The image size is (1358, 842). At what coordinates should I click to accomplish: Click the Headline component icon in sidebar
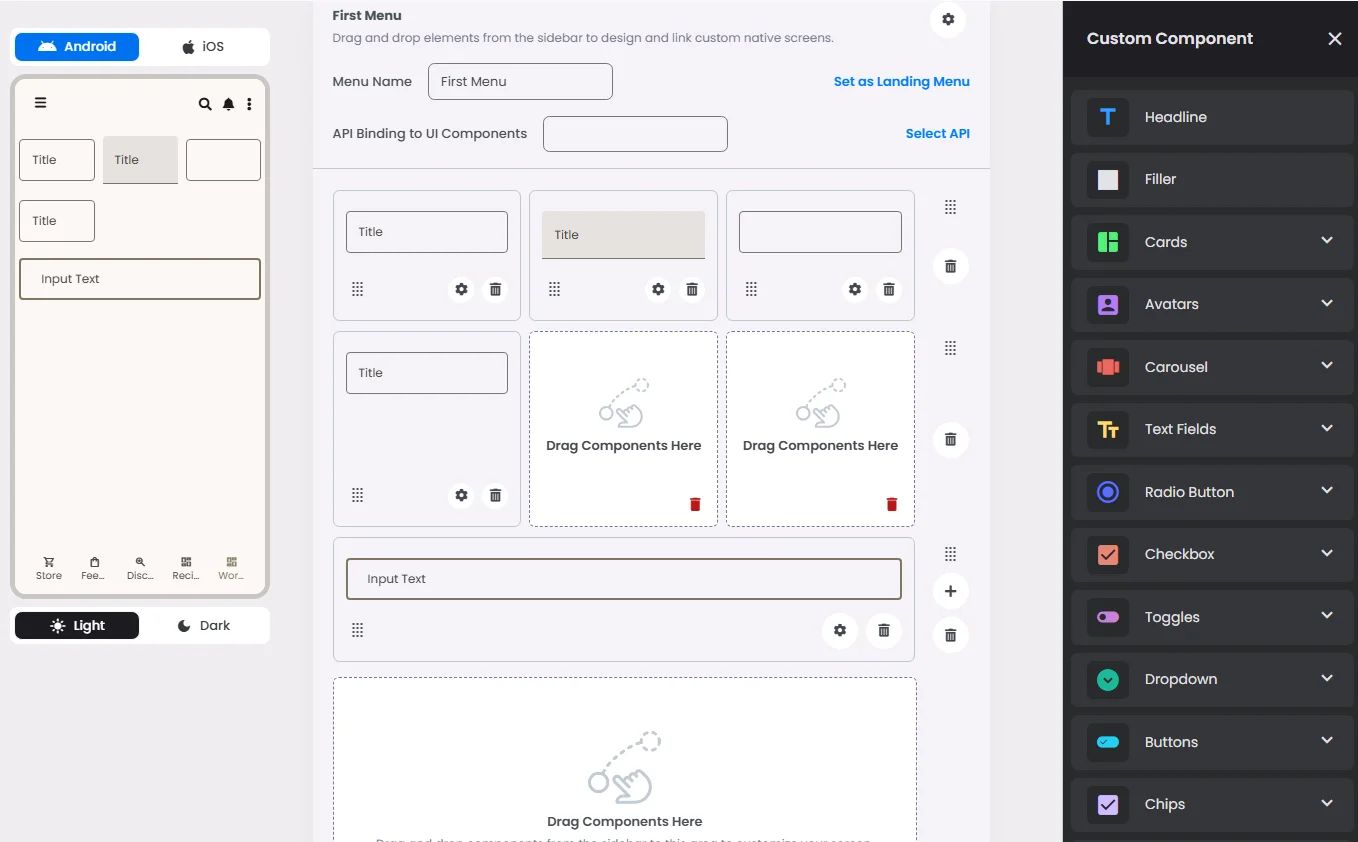(1107, 117)
